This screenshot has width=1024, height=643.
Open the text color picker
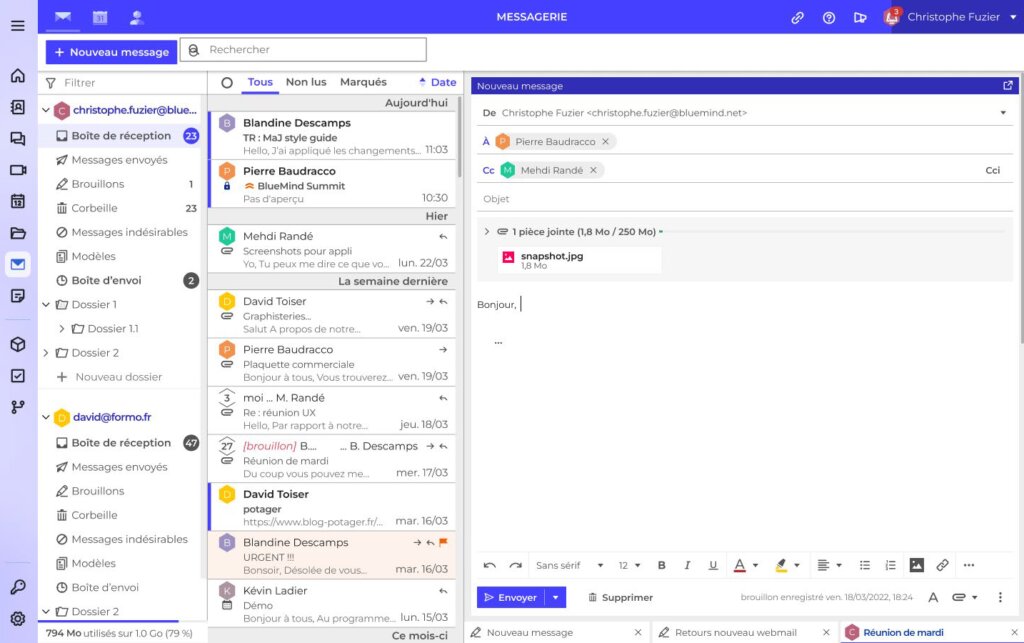(744, 565)
